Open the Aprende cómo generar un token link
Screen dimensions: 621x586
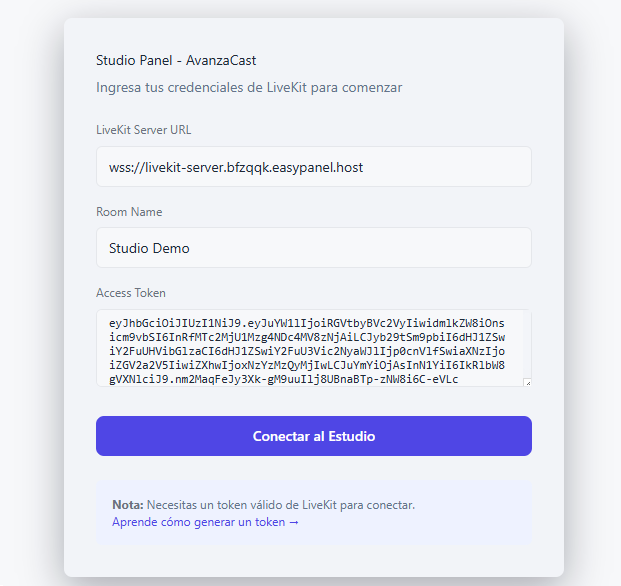pyautogui.click(x=200, y=522)
